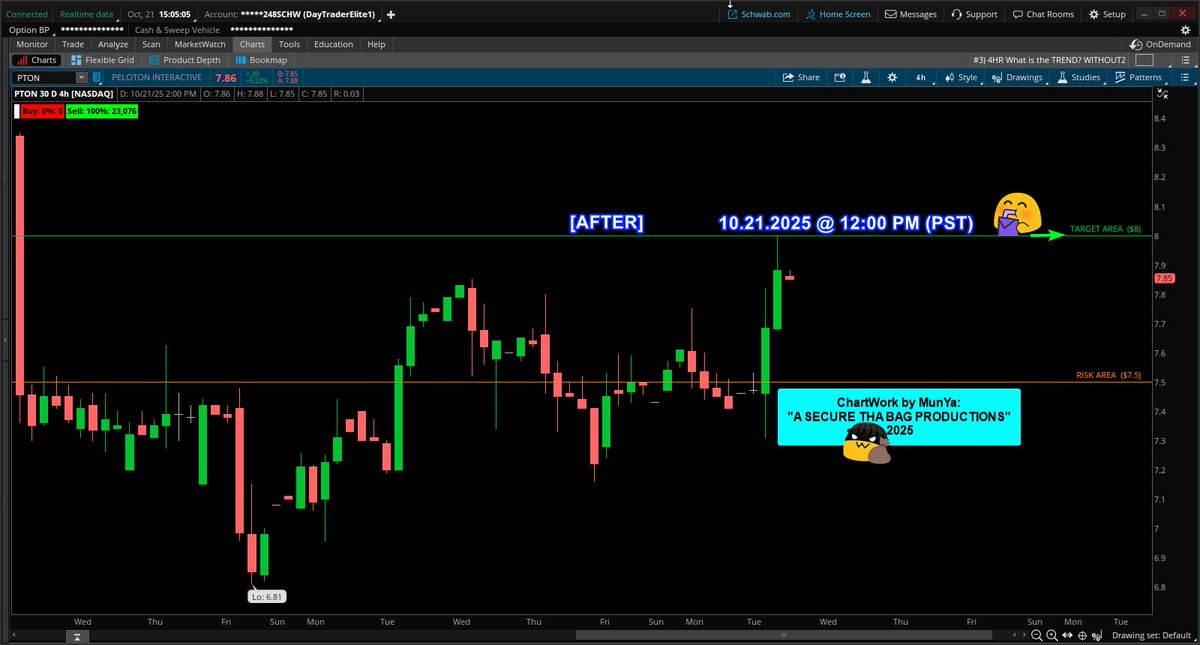Image resolution: width=1200 pixels, height=645 pixels.
Task: Open the Drawings dropdown
Action: click(x=1019, y=77)
